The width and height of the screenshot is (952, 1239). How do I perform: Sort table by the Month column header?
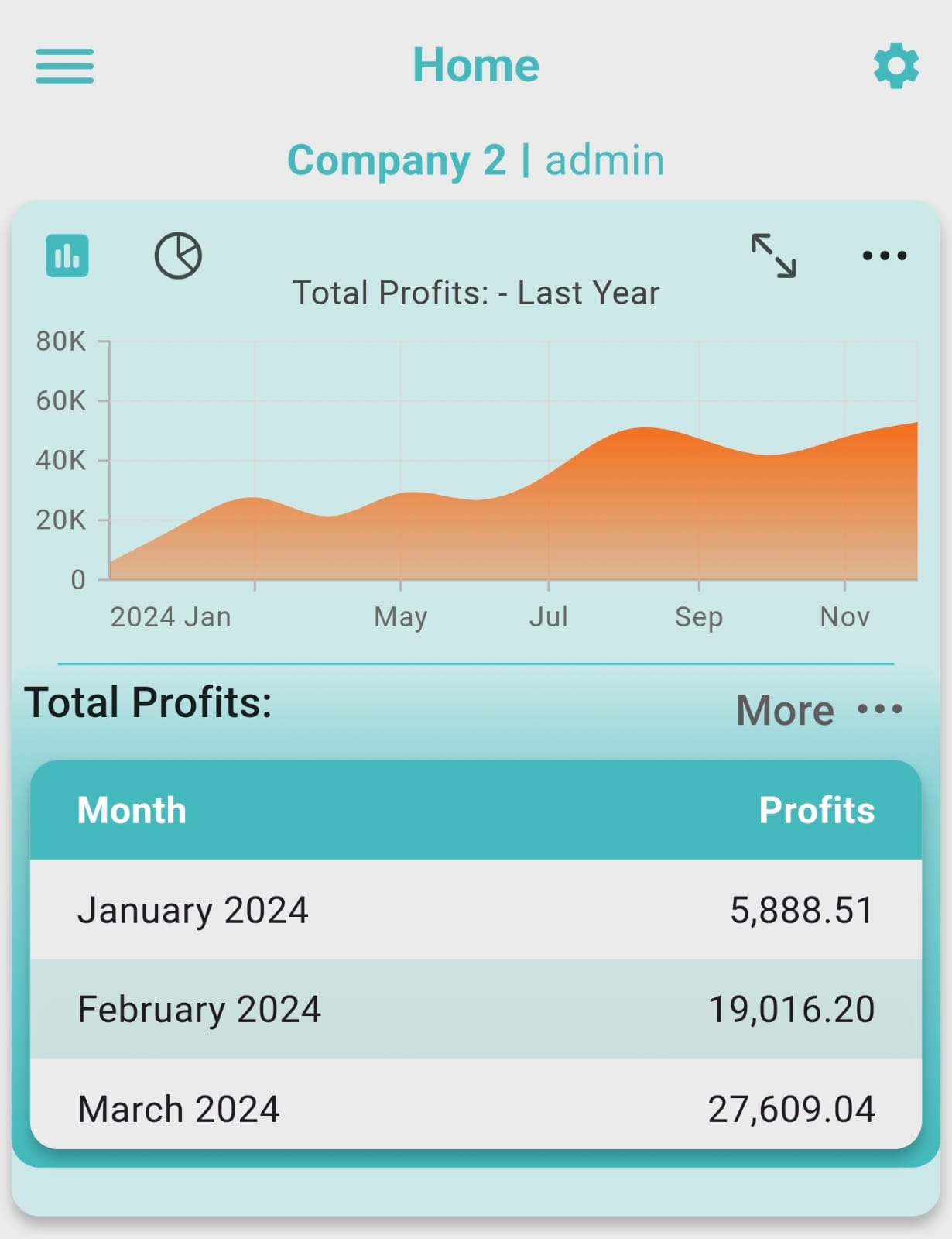[x=132, y=811]
